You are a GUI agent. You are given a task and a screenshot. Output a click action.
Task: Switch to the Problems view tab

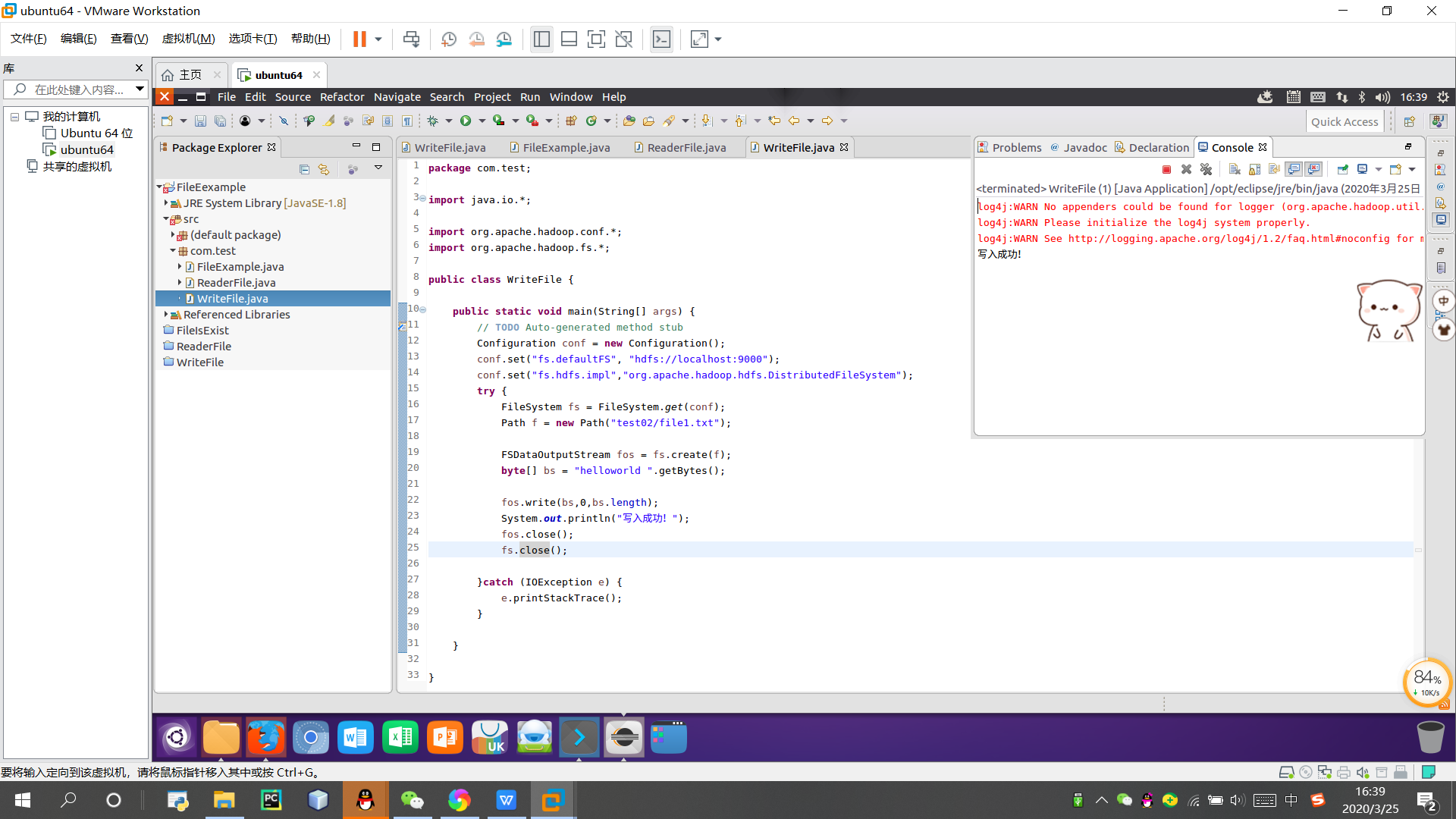click(x=1016, y=148)
